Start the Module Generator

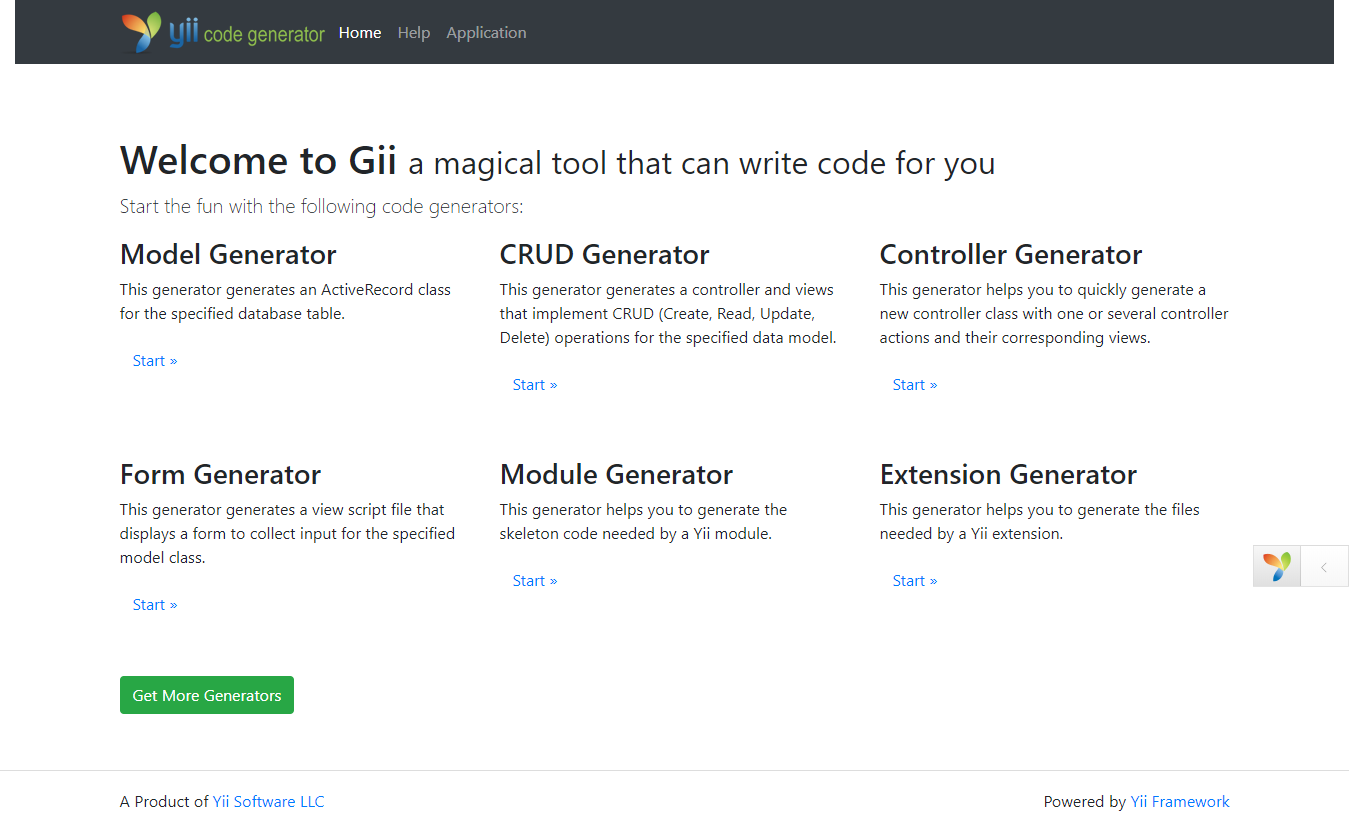pos(535,581)
